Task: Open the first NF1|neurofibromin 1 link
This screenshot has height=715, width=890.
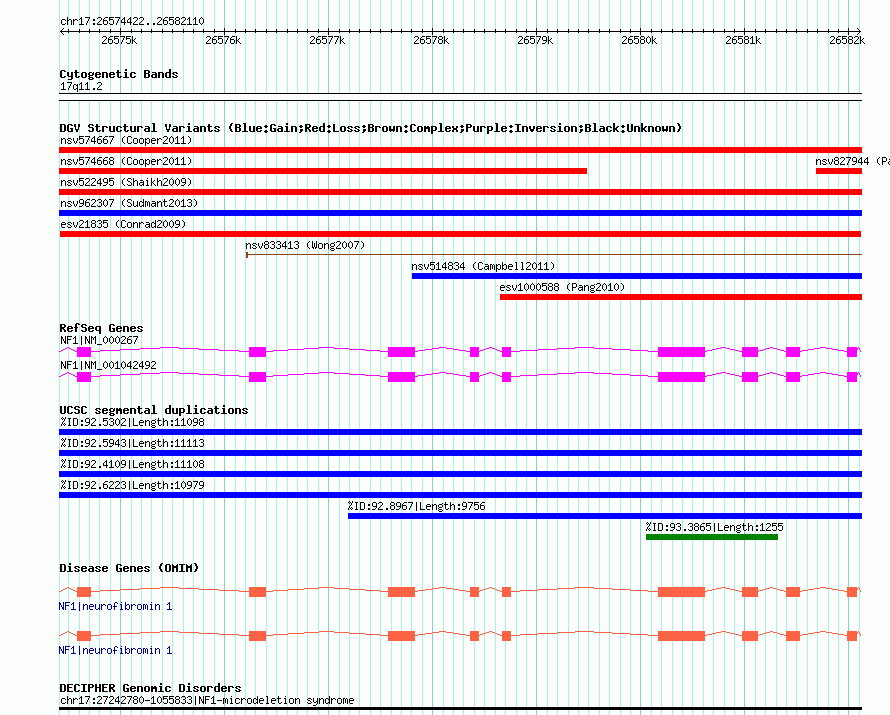Action: tap(115, 607)
